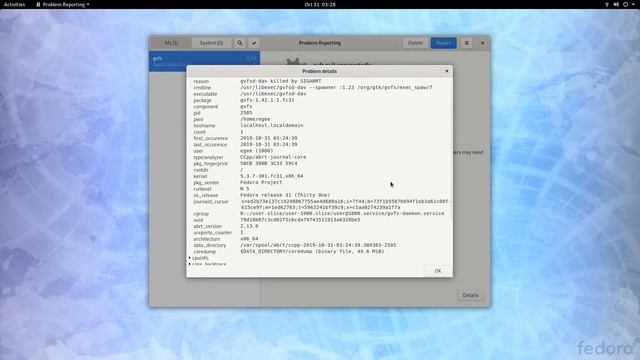Open the volume icon in top bar
The image size is (640, 360).
616,4
